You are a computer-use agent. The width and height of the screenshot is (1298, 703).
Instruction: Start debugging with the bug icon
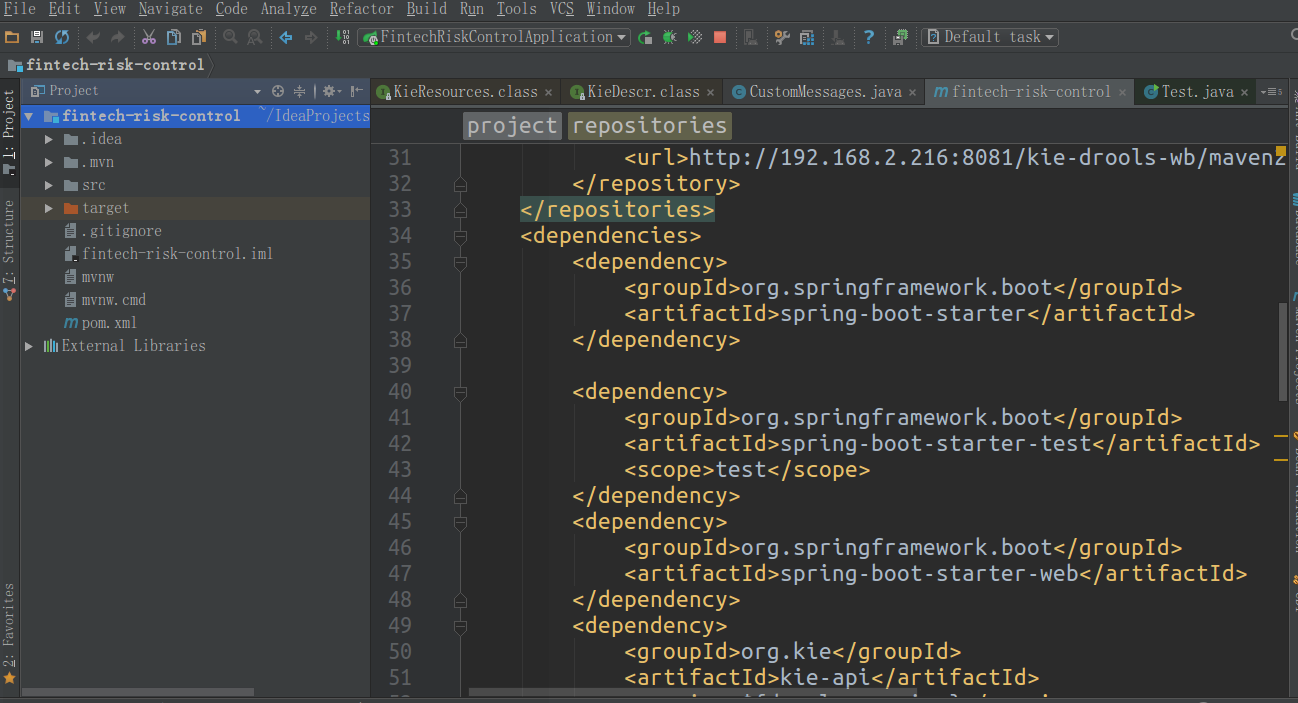click(670, 37)
